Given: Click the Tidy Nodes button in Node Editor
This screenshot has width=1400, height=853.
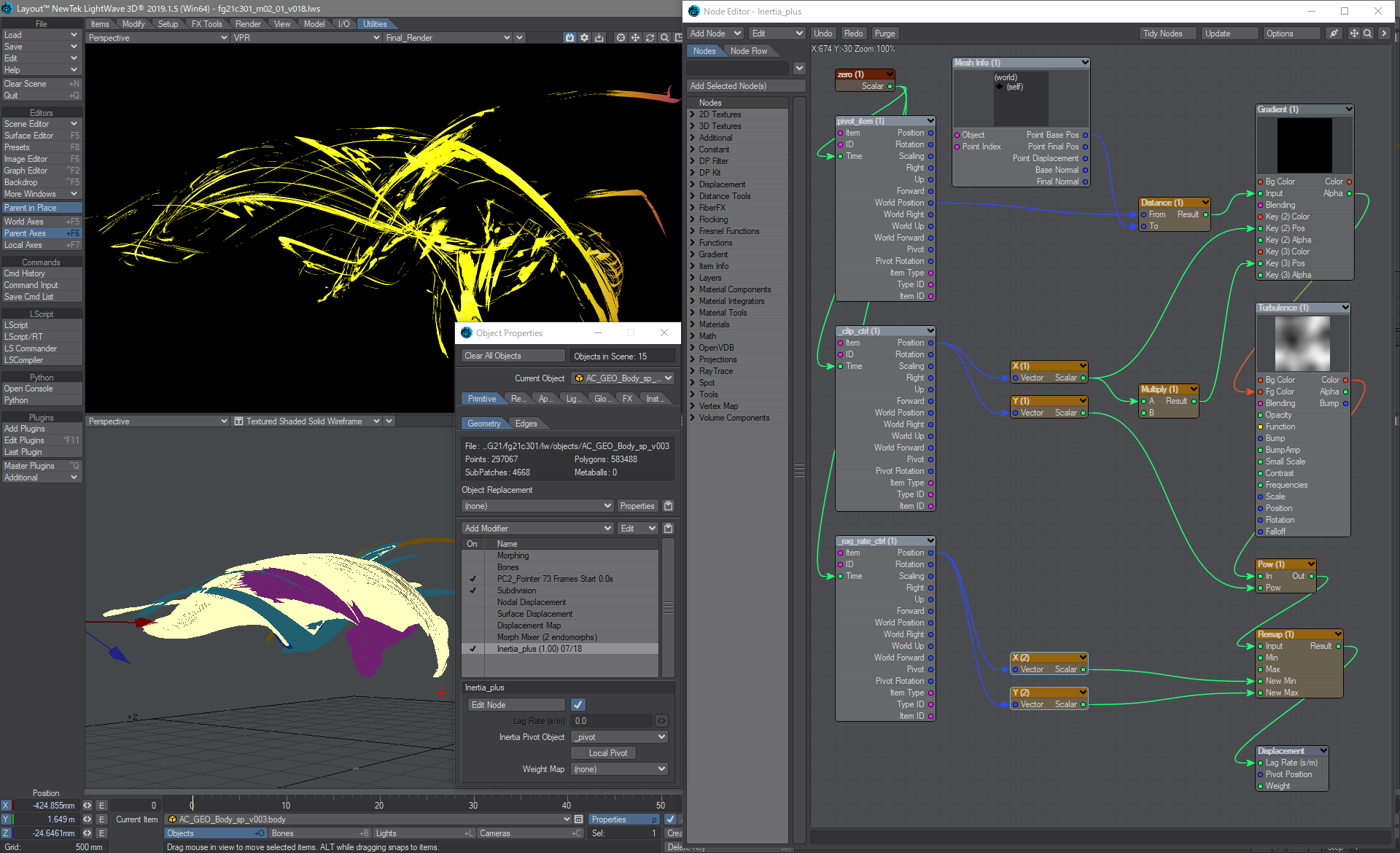Looking at the screenshot, I should [1164, 33].
